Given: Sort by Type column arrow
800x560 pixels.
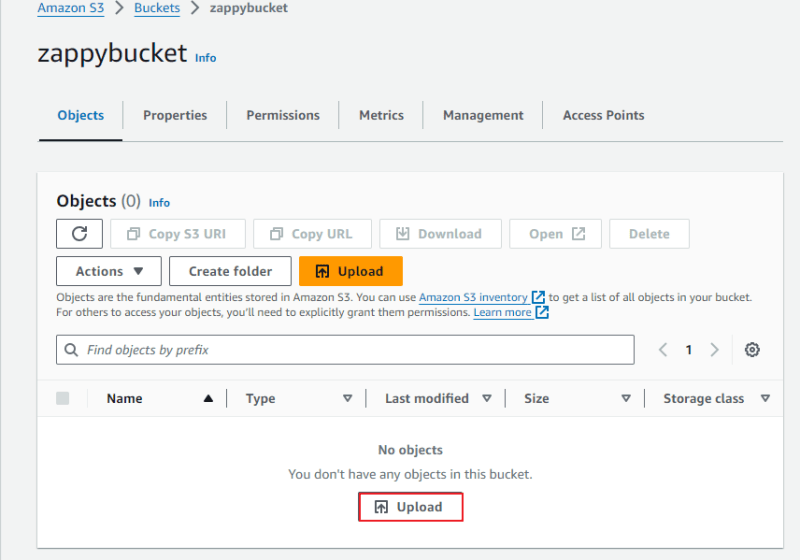Looking at the screenshot, I should click(x=347, y=398).
